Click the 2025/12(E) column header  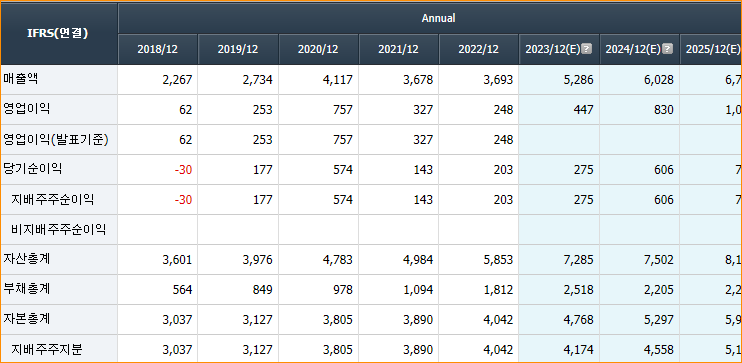[x=711, y=49]
